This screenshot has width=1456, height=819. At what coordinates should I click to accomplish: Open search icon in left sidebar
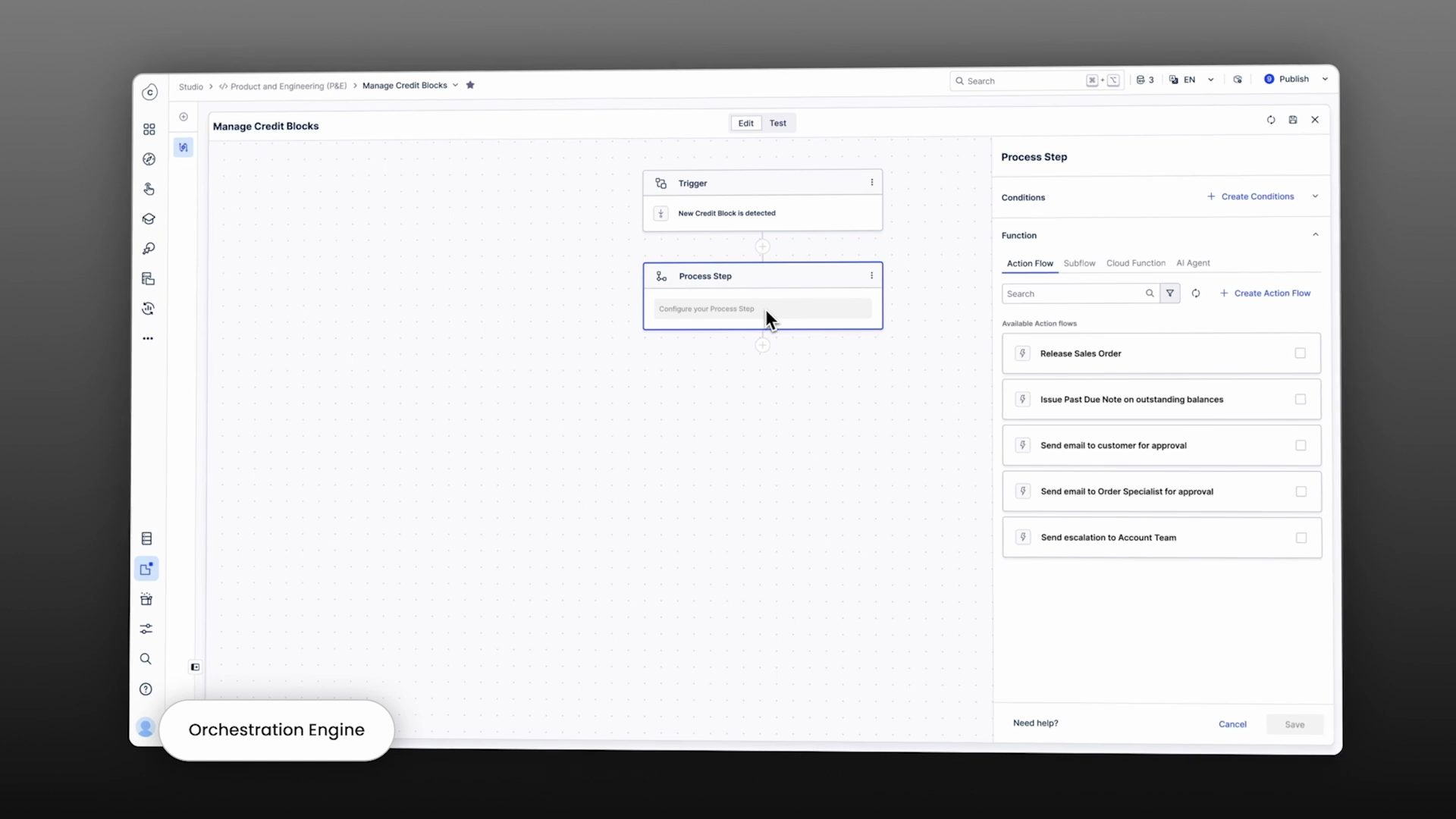tap(146, 659)
